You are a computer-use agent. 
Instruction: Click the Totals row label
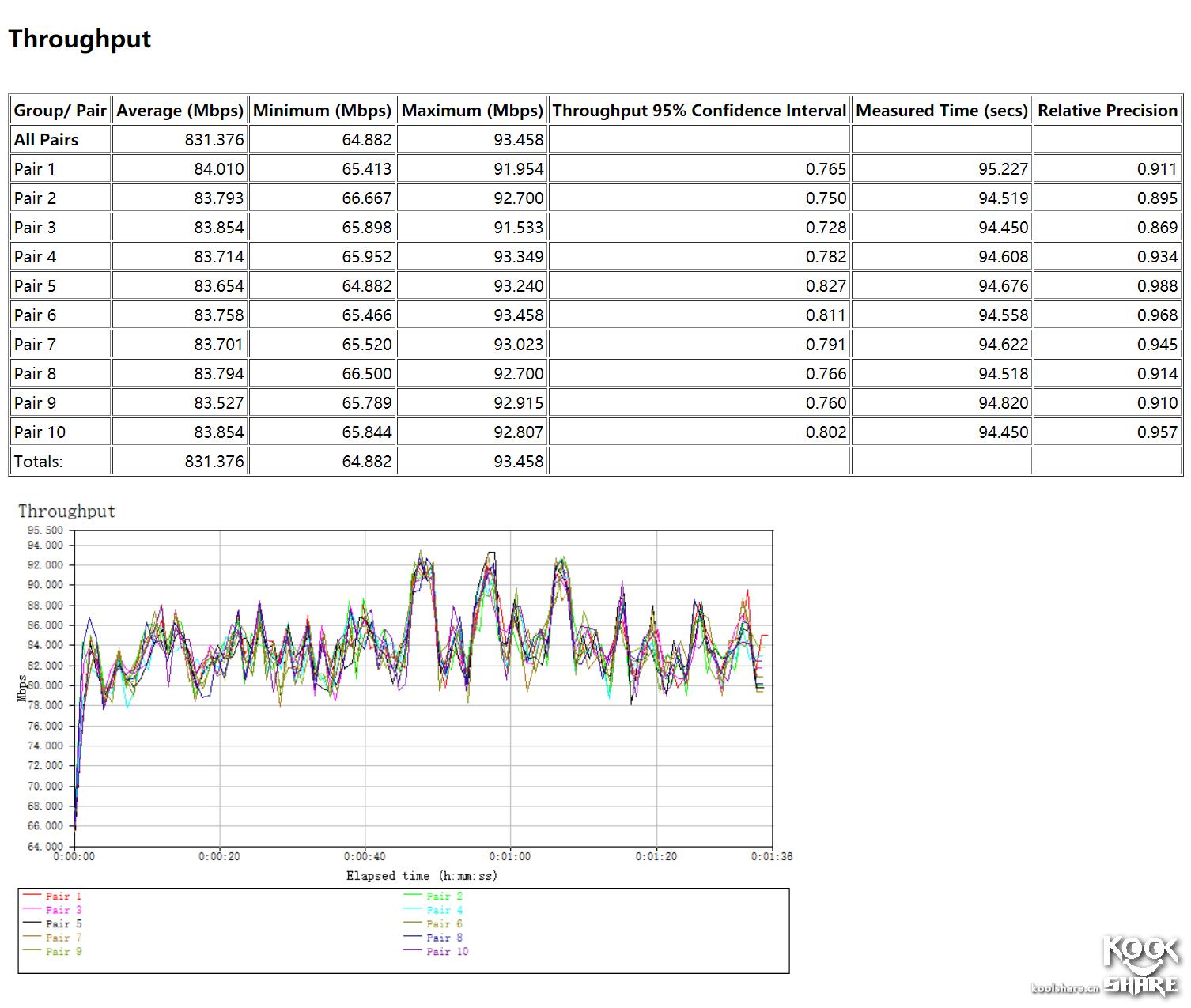click(39, 462)
